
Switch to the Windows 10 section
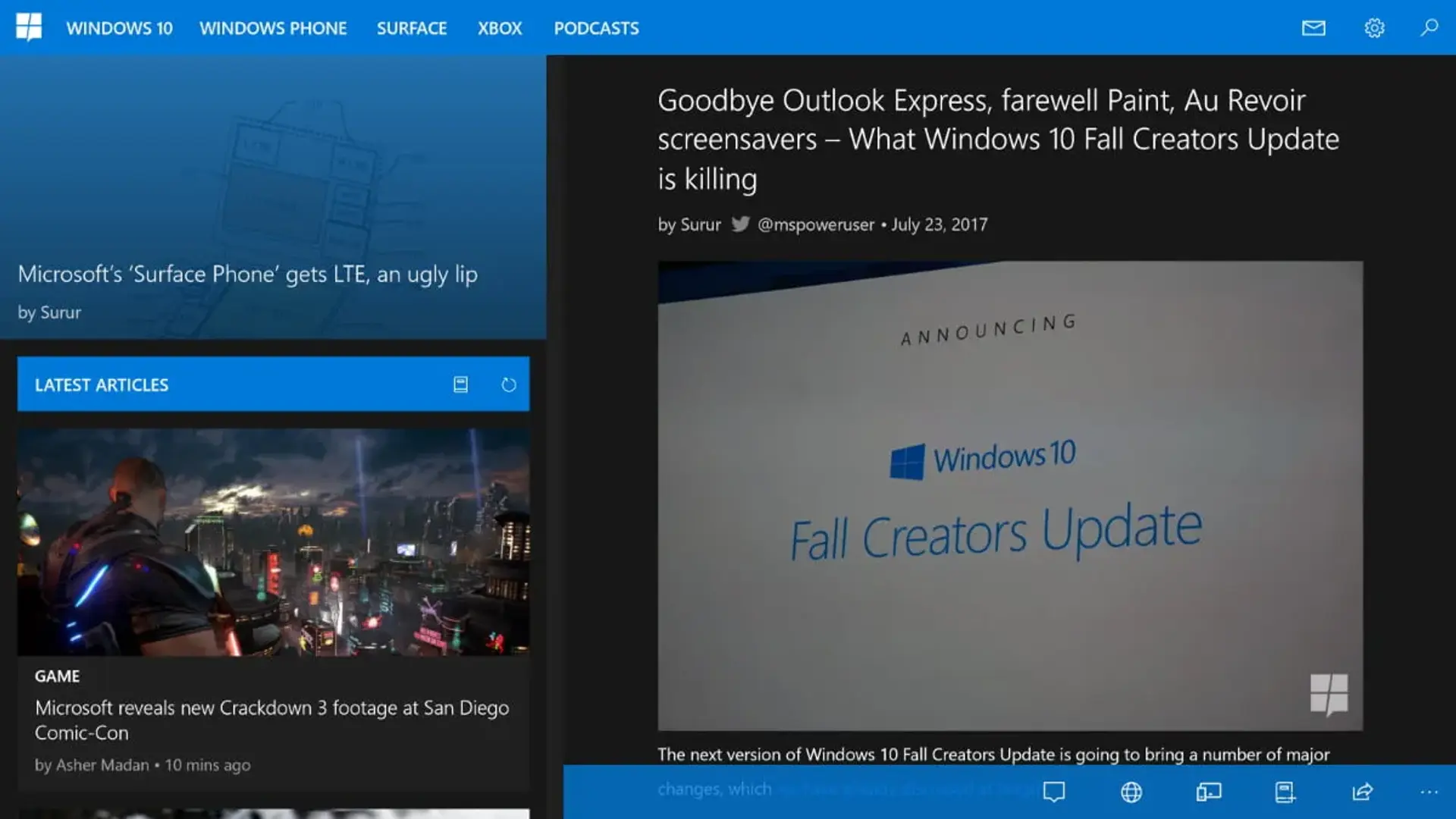[120, 28]
